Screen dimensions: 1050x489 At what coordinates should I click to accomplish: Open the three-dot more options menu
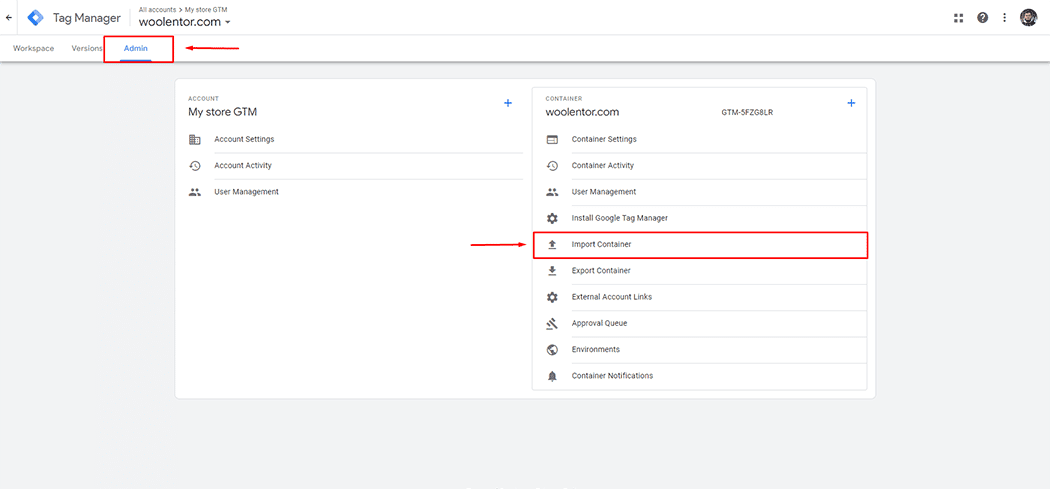(1005, 17)
